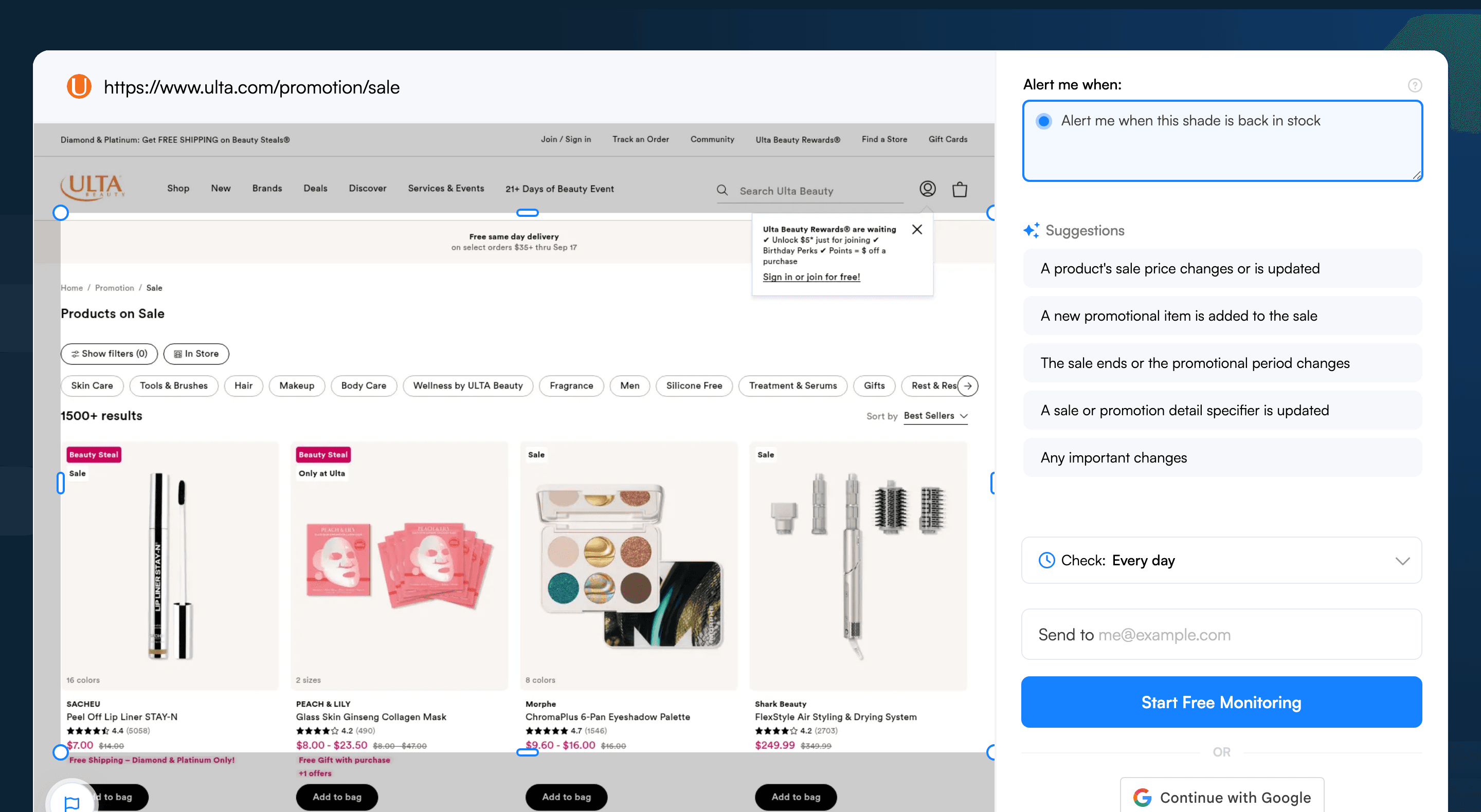Click Community link
The image size is (1481, 812).
point(712,140)
